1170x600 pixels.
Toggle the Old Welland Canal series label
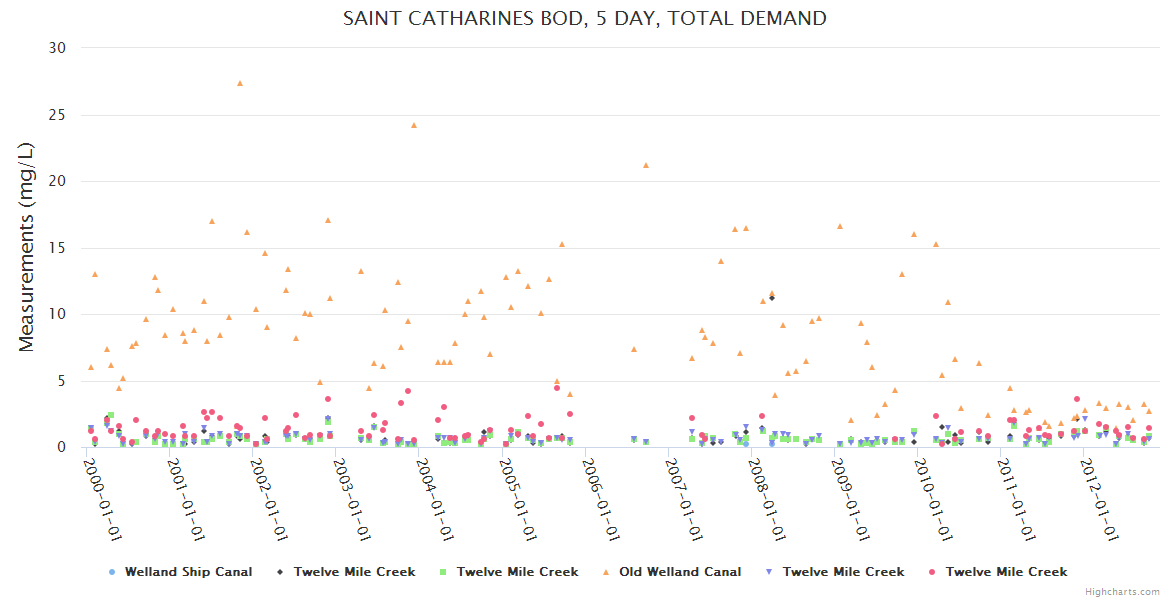point(680,572)
